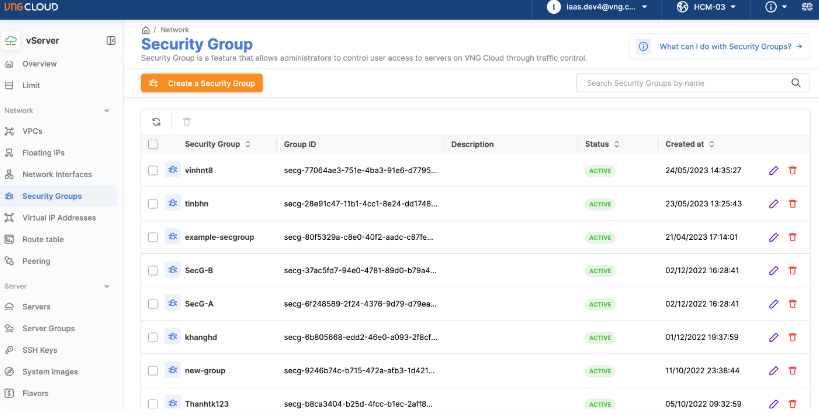
Task: Tick the checkbox for example-secgroup row
Action: [x=153, y=237]
